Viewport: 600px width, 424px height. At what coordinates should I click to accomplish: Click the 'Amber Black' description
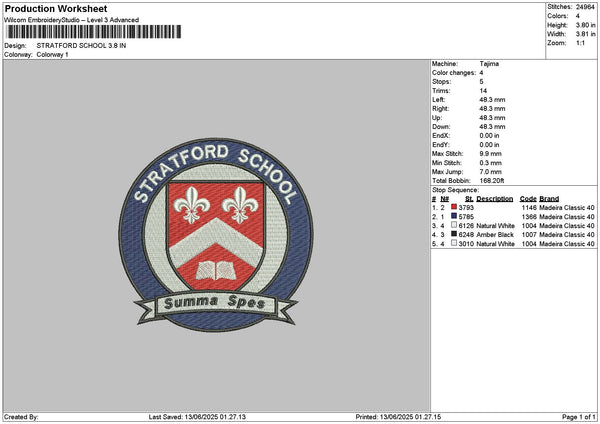point(495,235)
